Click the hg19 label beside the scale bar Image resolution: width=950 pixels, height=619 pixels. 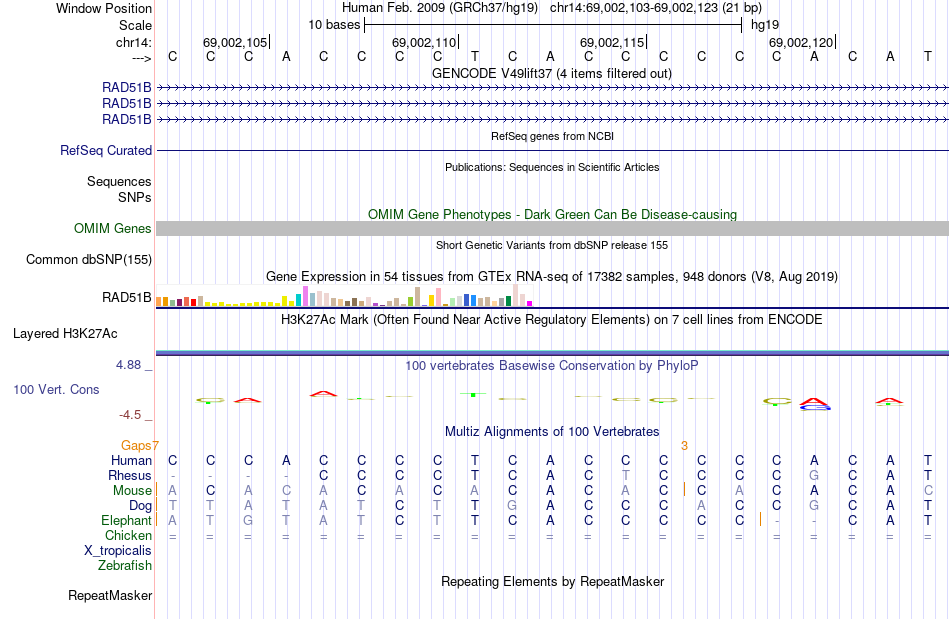click(x=765, y=25)
